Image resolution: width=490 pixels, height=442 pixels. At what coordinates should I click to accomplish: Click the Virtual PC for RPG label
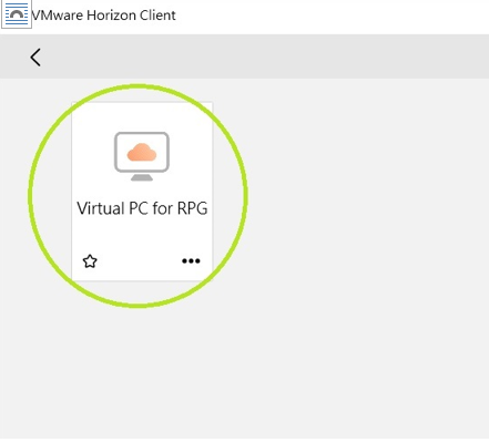click(142, 208)
